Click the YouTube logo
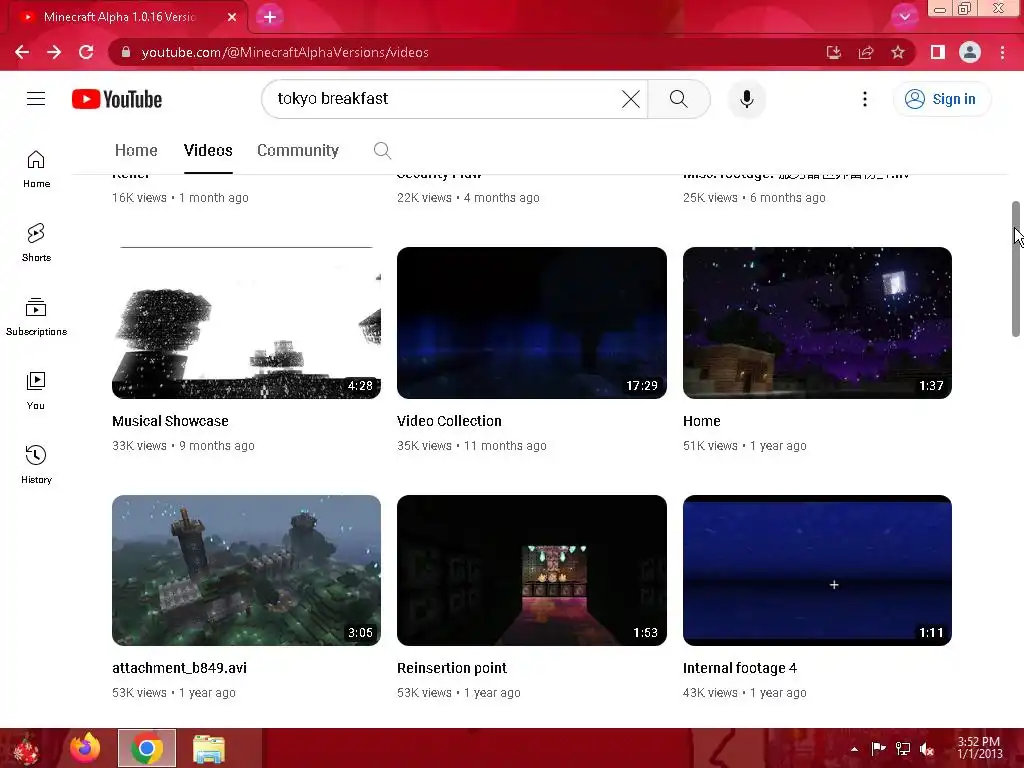The height and width of the screenshot is (768, 1024). 117,99
